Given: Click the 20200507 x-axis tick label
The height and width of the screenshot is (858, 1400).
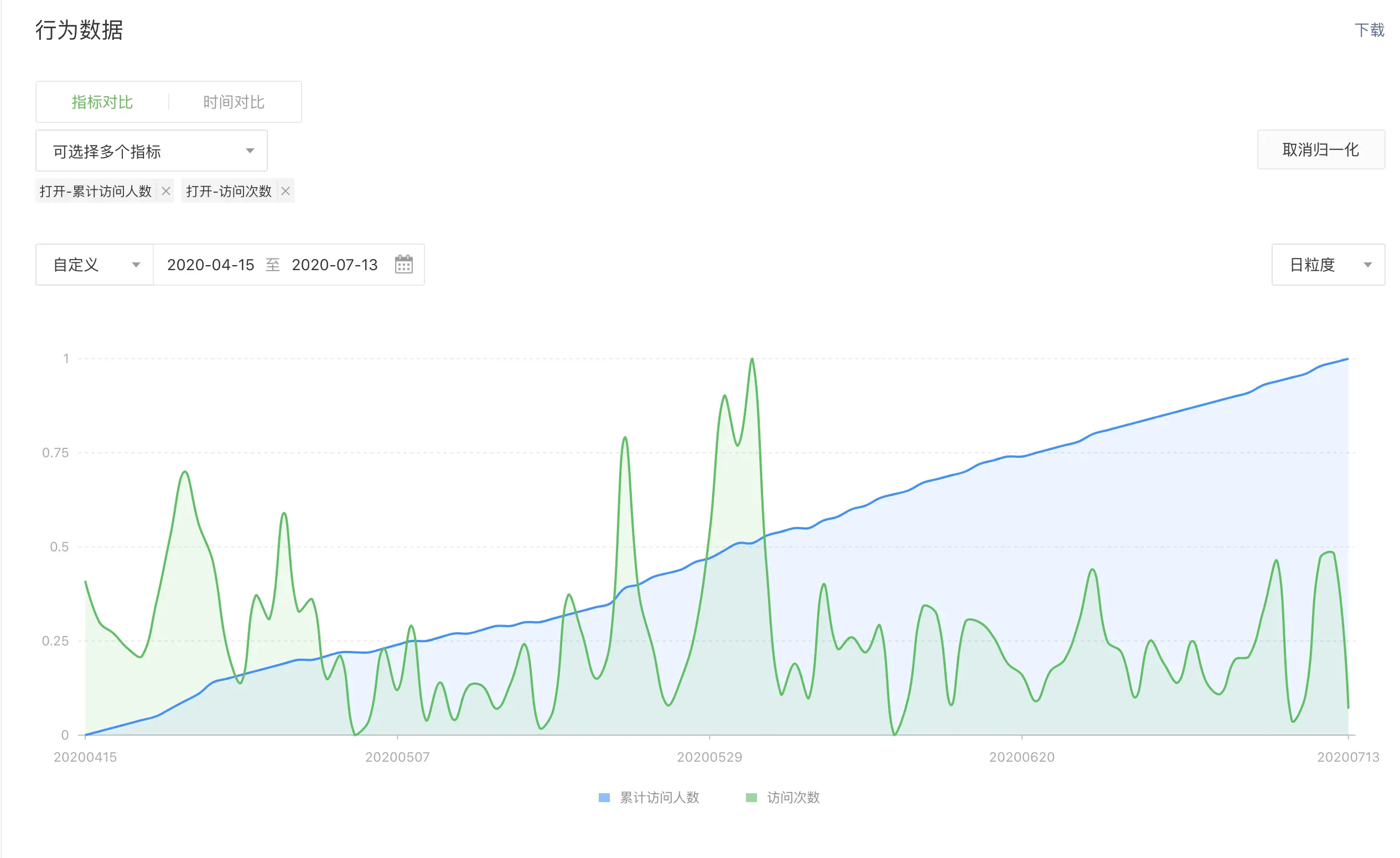Looking at the screenshot, I should 397,757.
